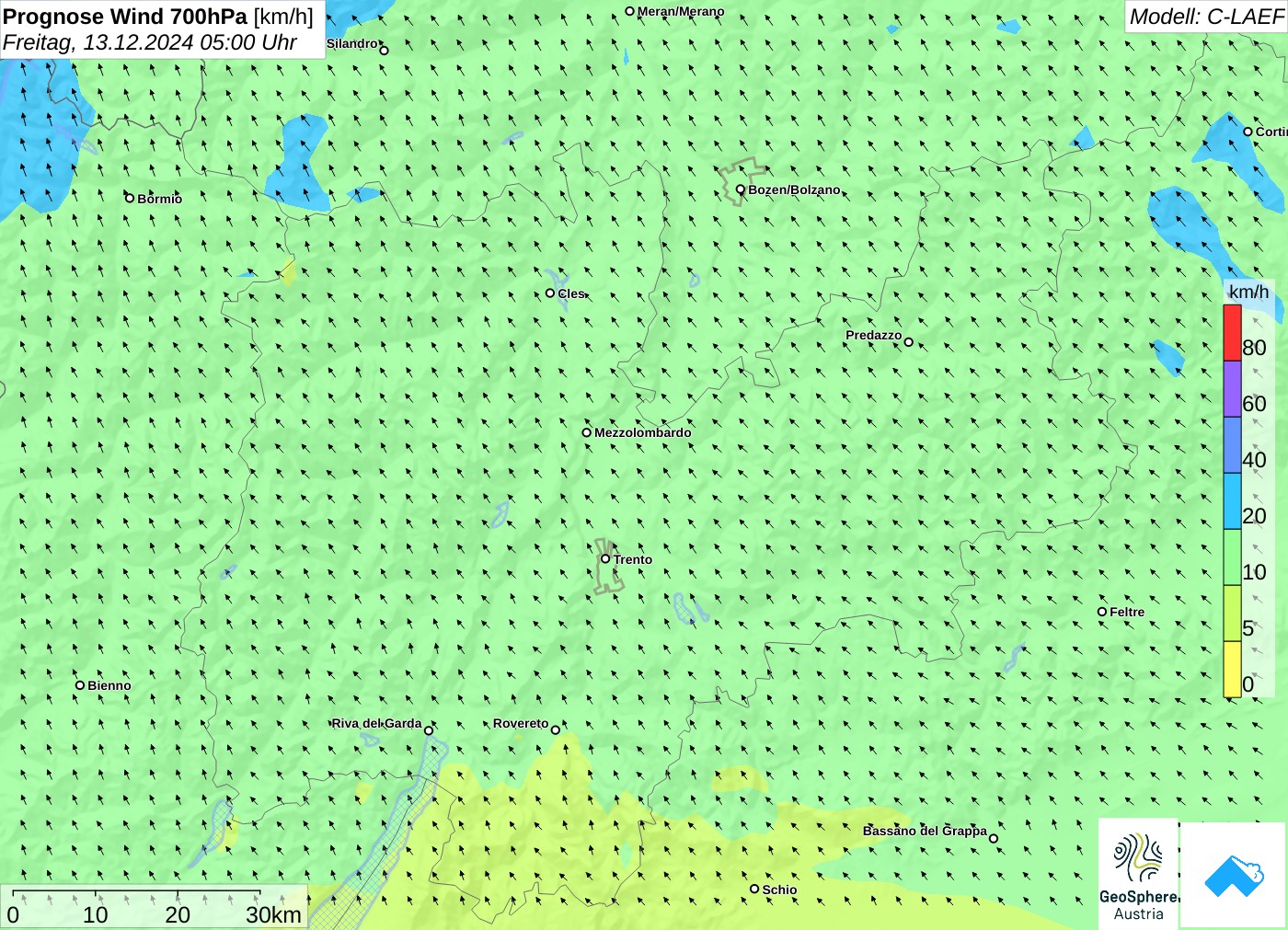
Task: Click the 'Riva del Garda' label text
Action: coord(376,723)
